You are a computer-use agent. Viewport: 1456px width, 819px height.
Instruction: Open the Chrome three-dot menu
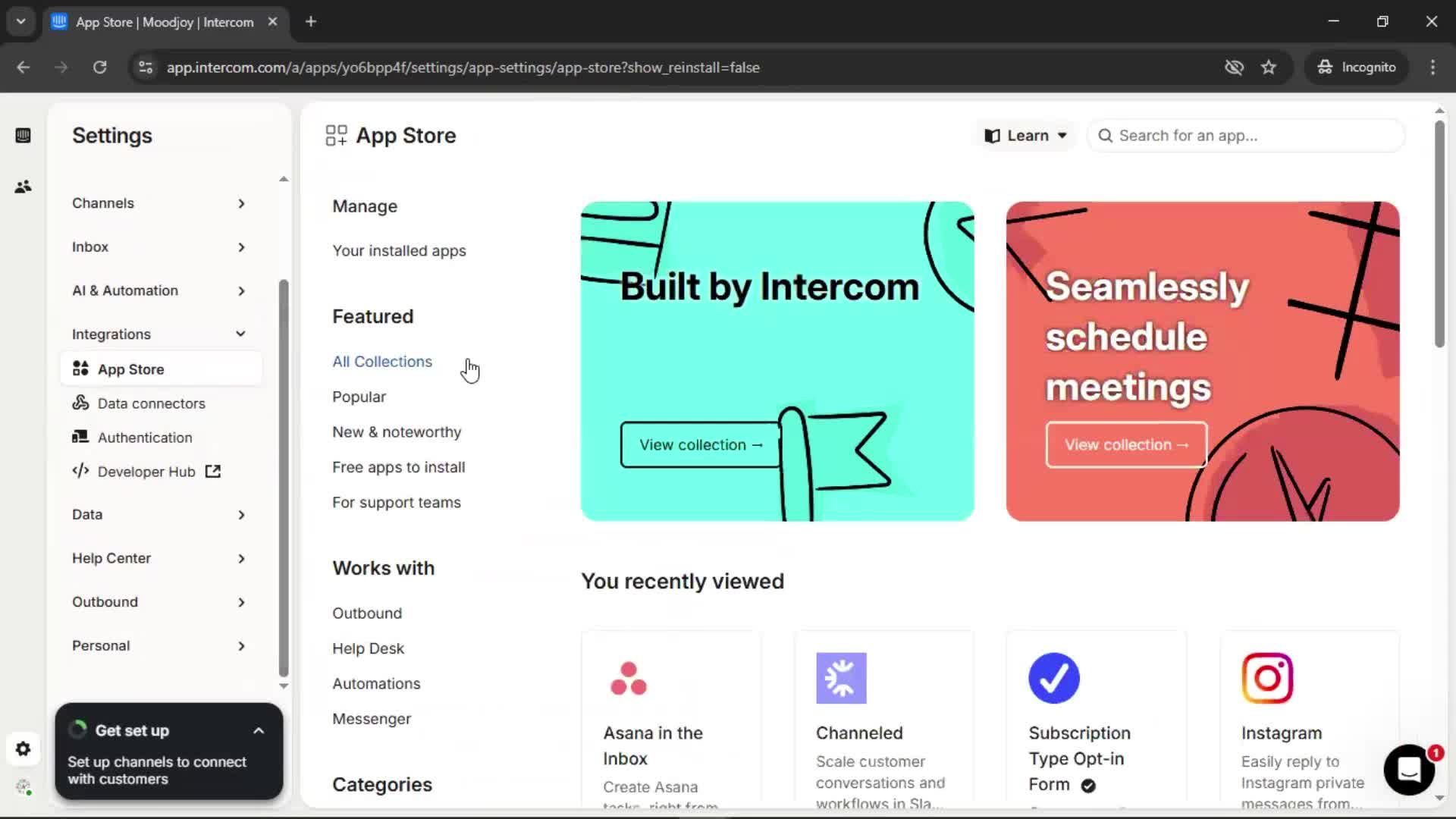(x=1432, y=67)
